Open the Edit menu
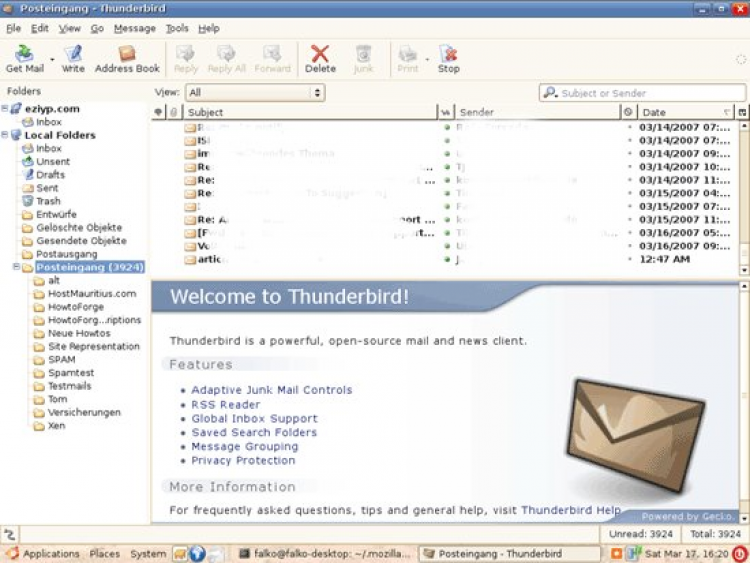 click(x=40, y=28)
